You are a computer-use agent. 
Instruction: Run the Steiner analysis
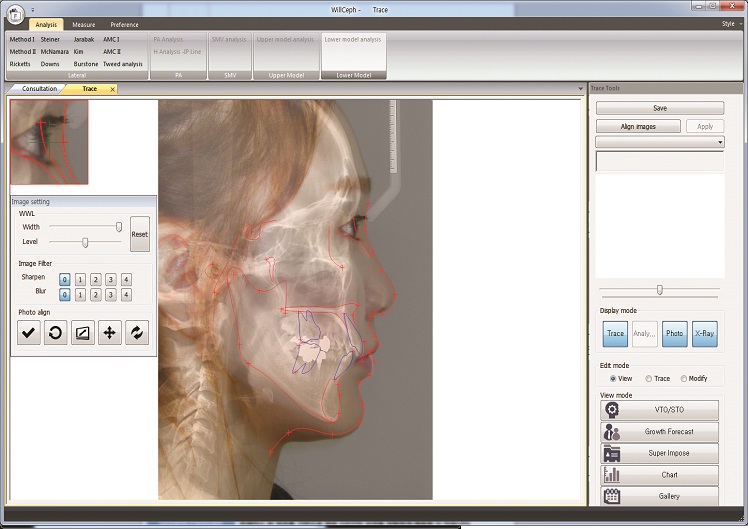pyautogui.click(x=50, y=40)
